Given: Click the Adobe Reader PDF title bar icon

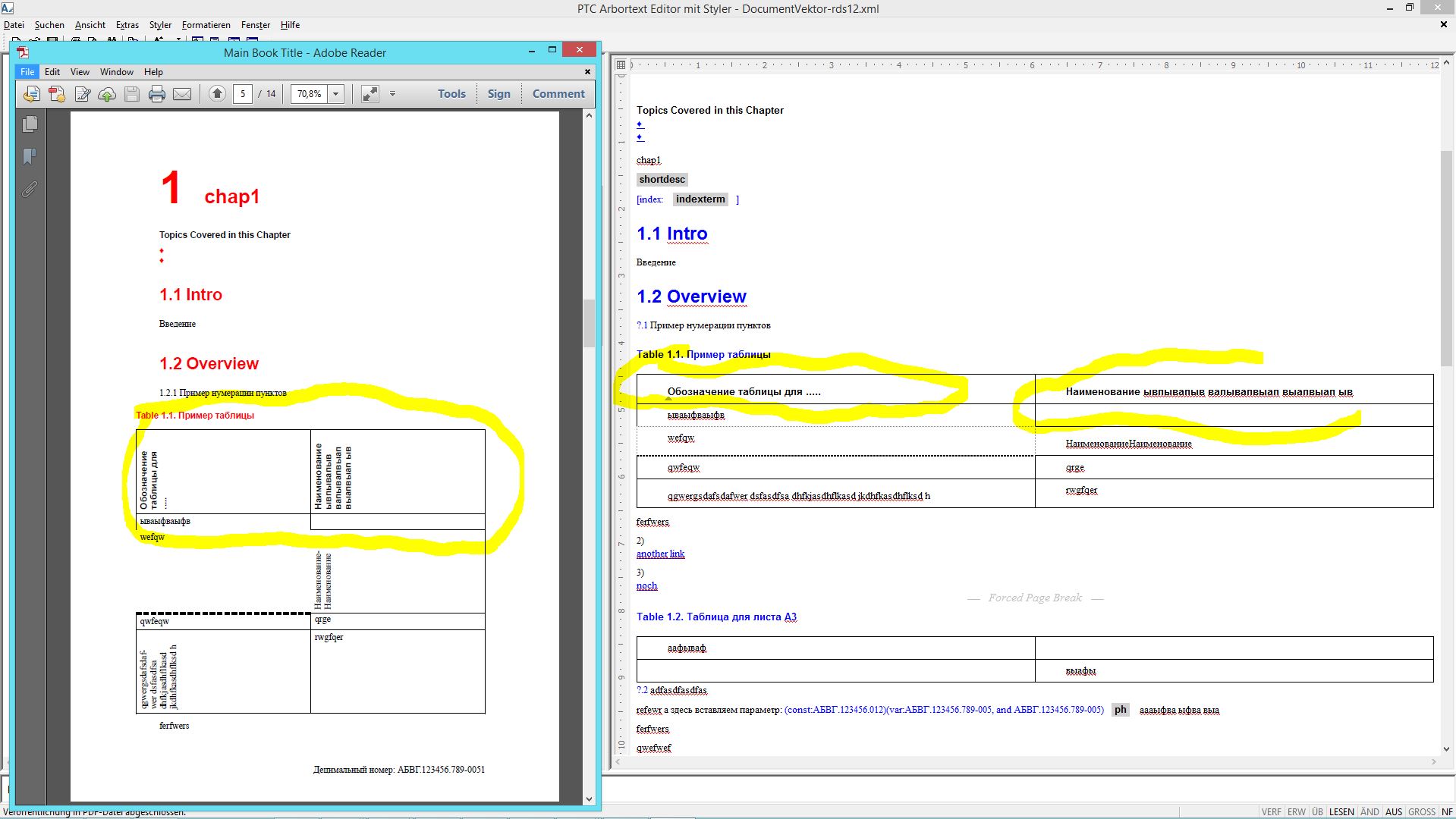Looking at the screenshot, I should pyautogui.click(x=24, y=52).
